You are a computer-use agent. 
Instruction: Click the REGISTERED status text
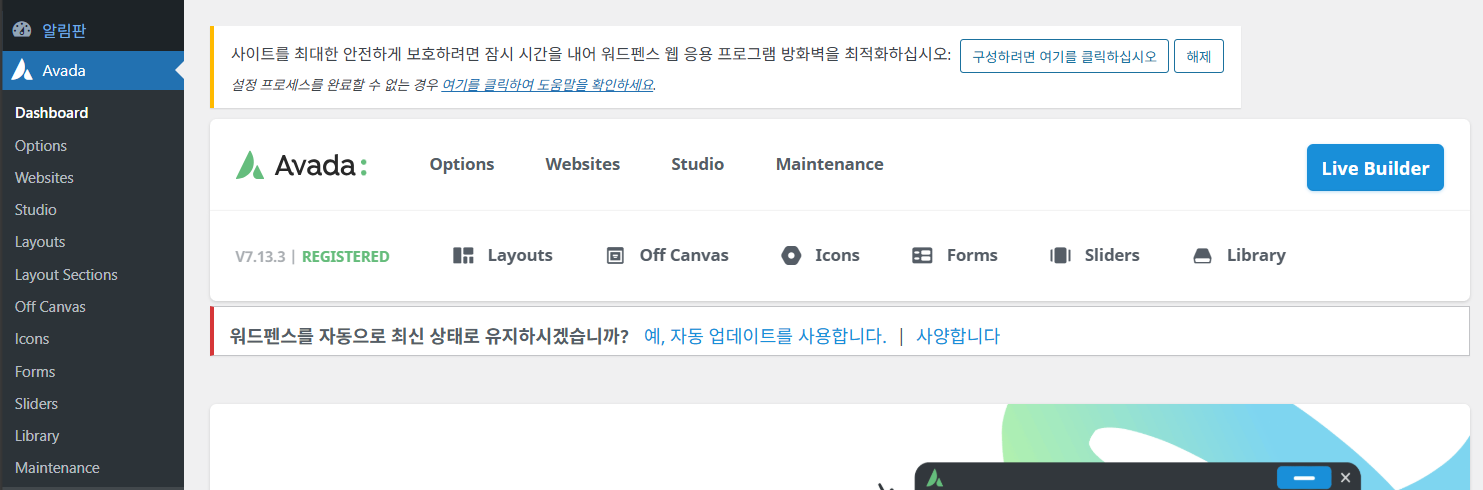coord(346,256)
